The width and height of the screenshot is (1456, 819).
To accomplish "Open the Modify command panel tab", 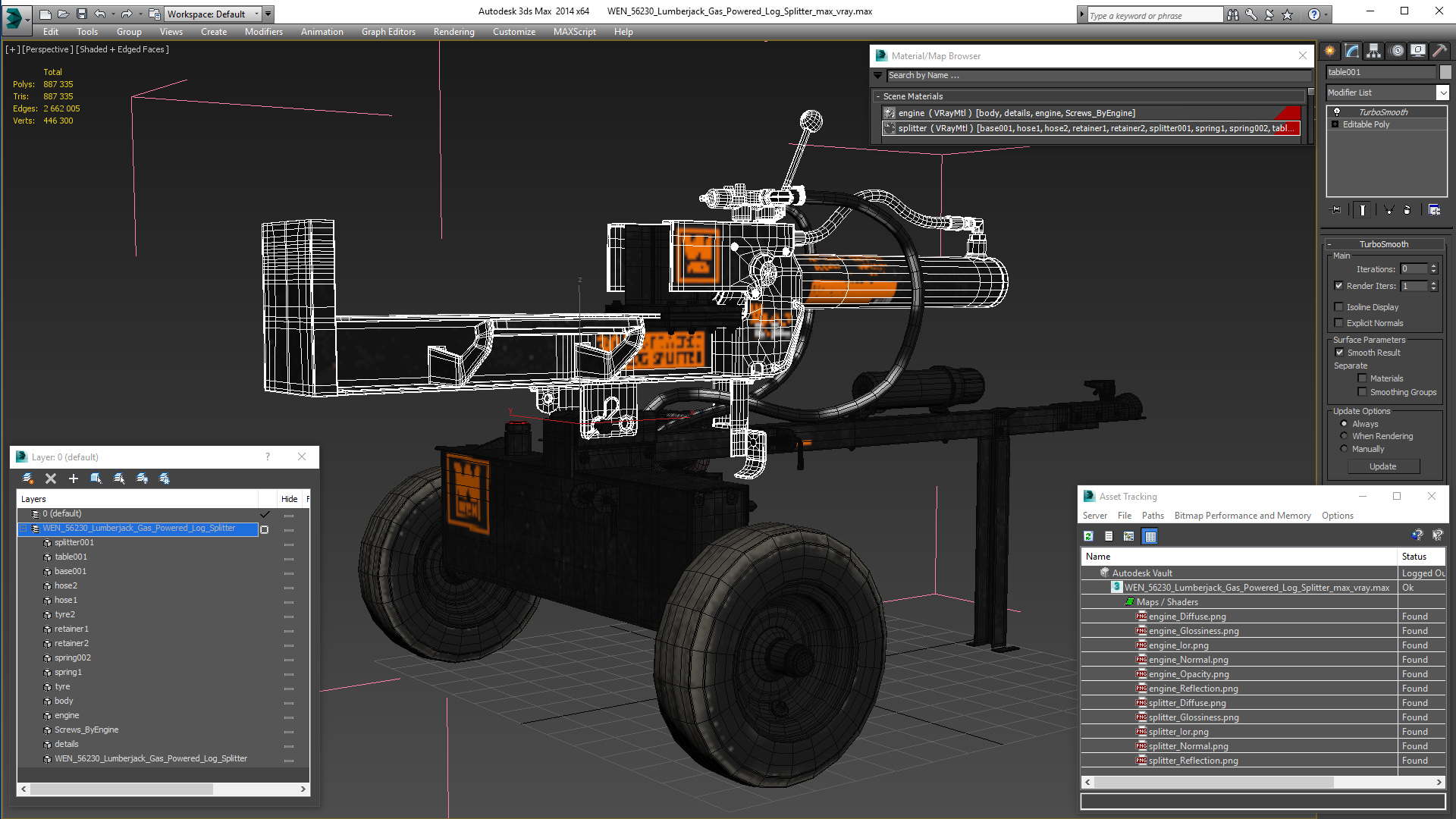I will (1351, 51).
